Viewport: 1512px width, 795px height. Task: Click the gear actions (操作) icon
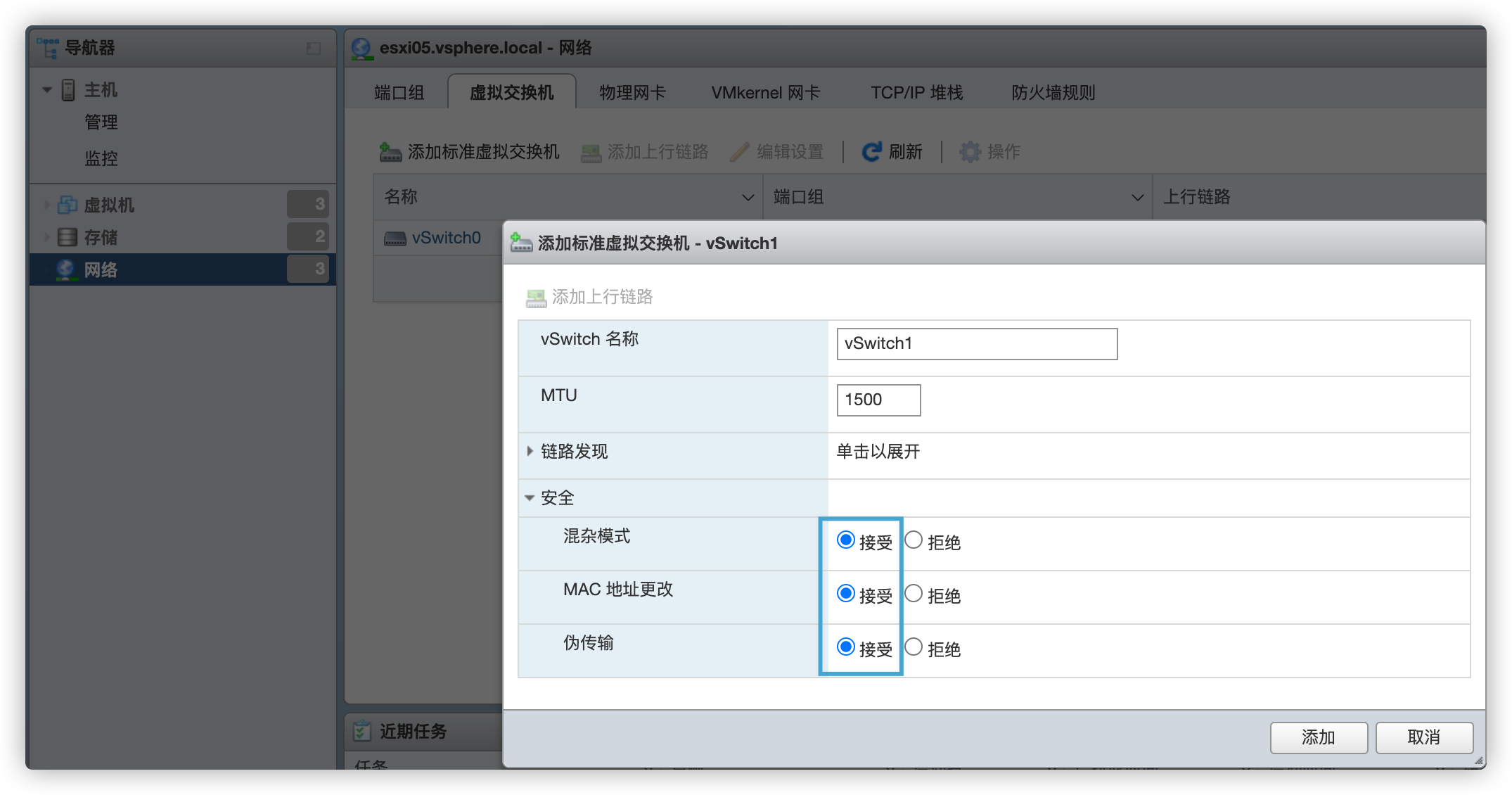(970, 151)
